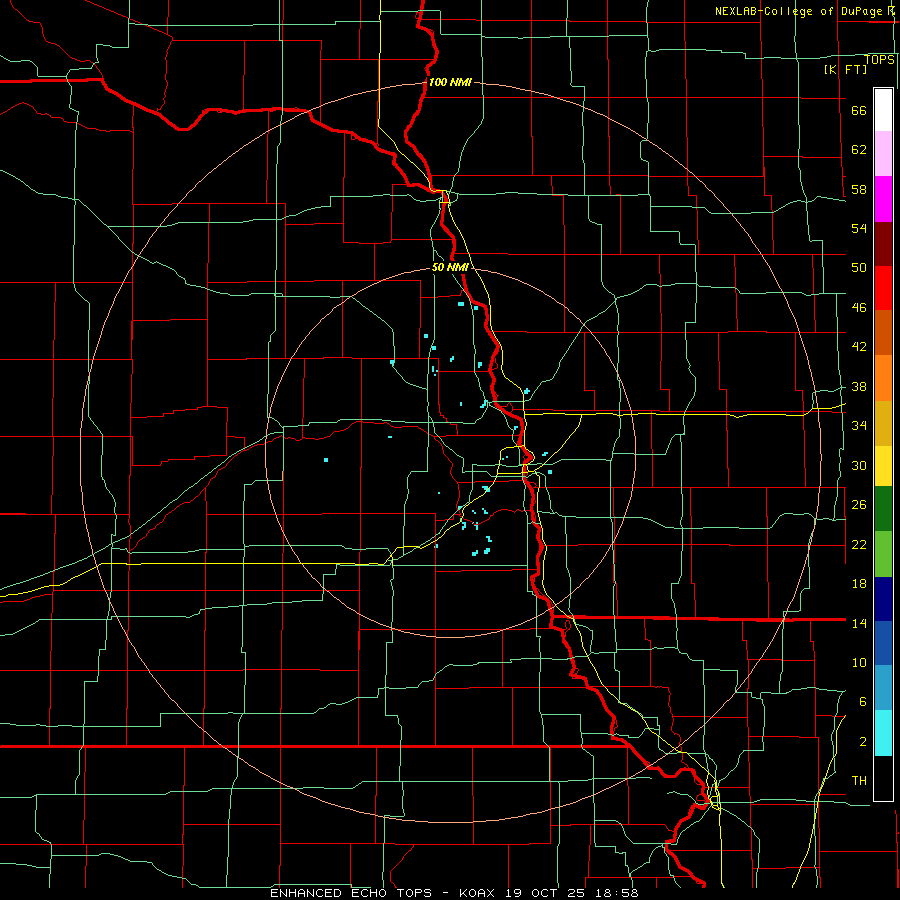Screen dimensions: 900x900
Task: Click the '58' legend value
Action: tap(859, 189)
